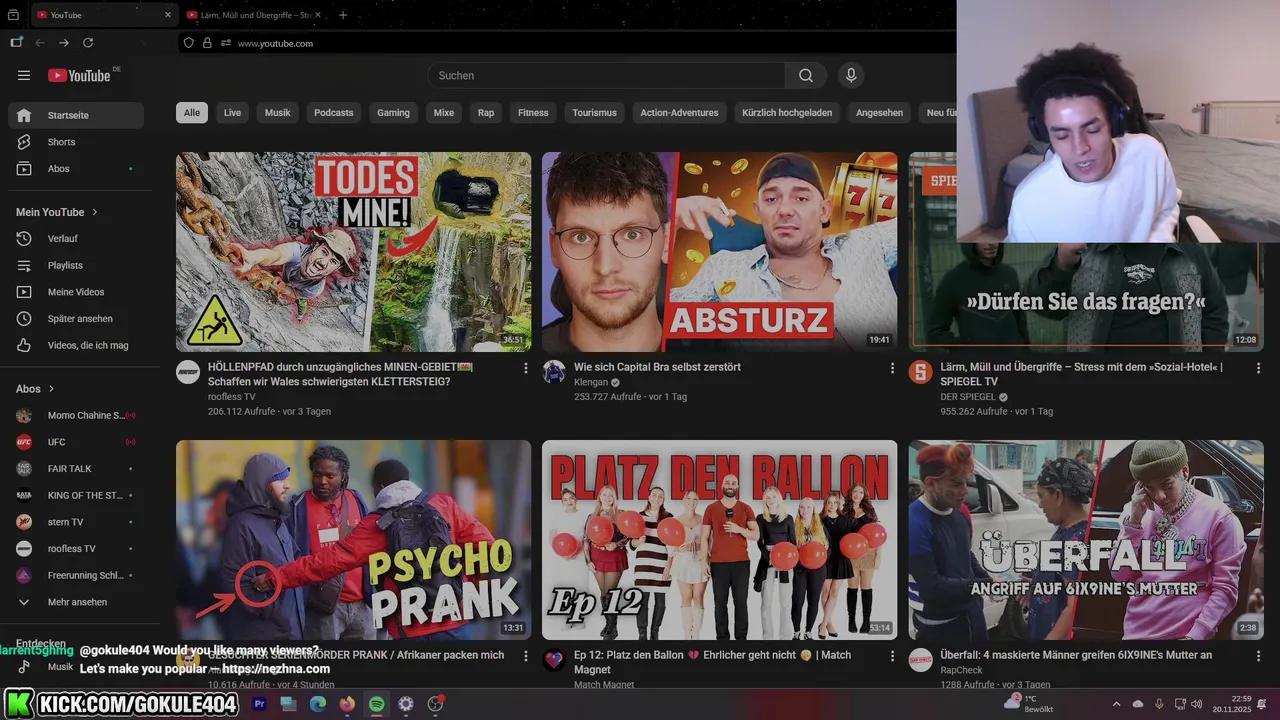This screenshot has width=1280, height=720.
Task: Start voice search with the microphone icon
Action: pyautogui.click(x=851, y=75)
